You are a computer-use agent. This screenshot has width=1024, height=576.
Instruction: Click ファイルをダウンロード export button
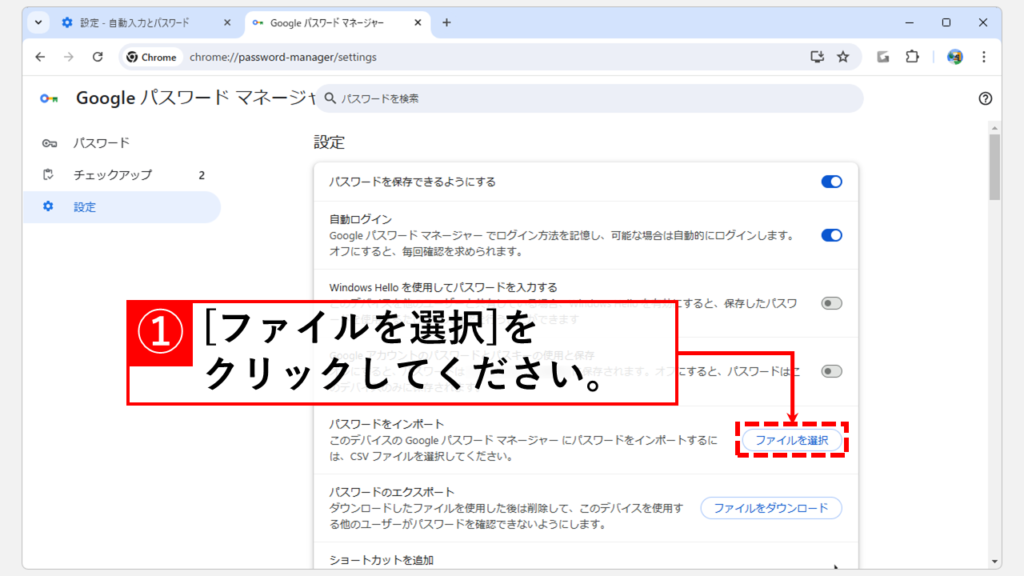point(771,508)
